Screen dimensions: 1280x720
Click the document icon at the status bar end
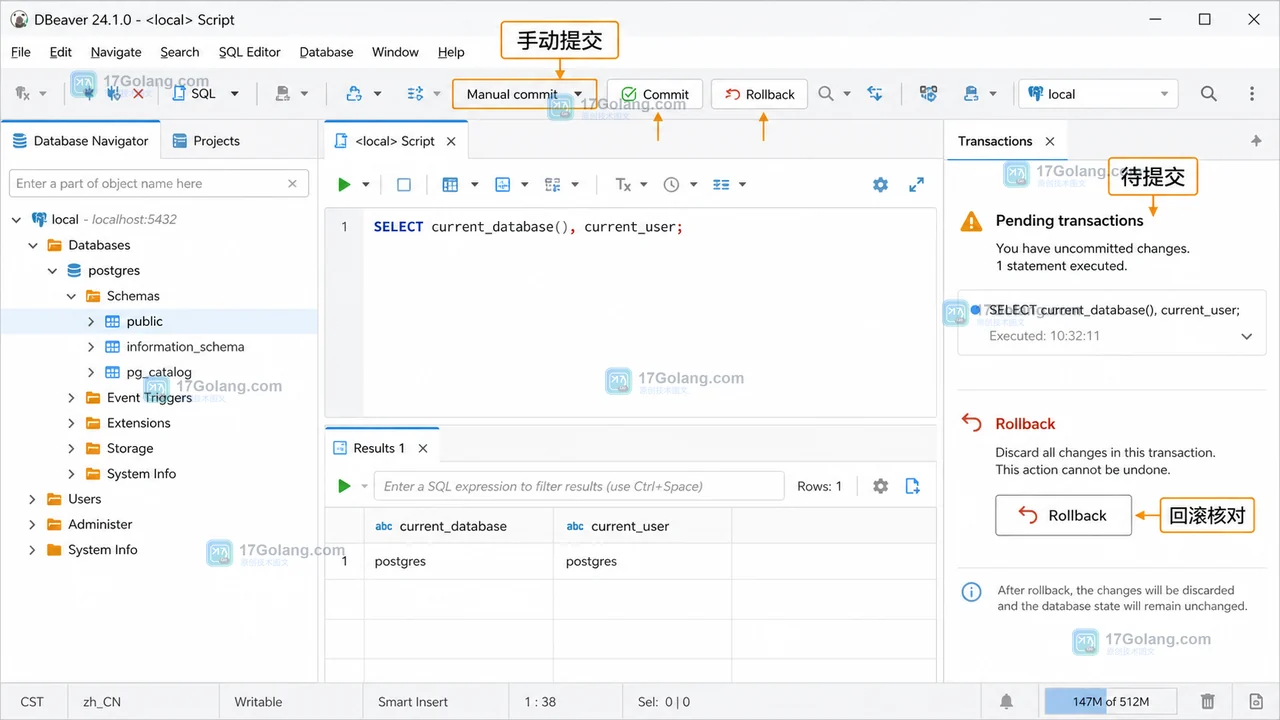click(x=1256, y=702)
